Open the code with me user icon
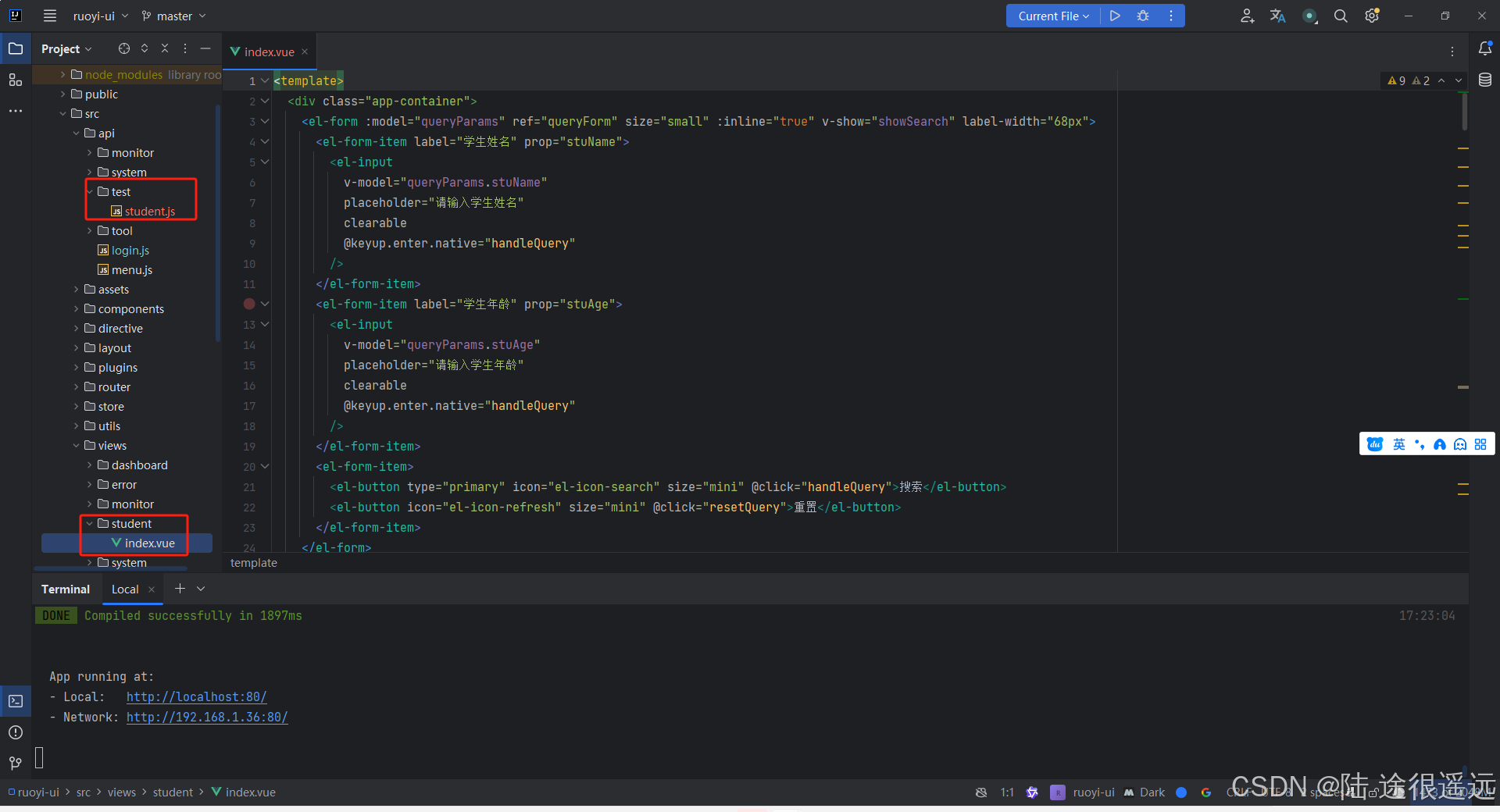 coord(1247,16)
